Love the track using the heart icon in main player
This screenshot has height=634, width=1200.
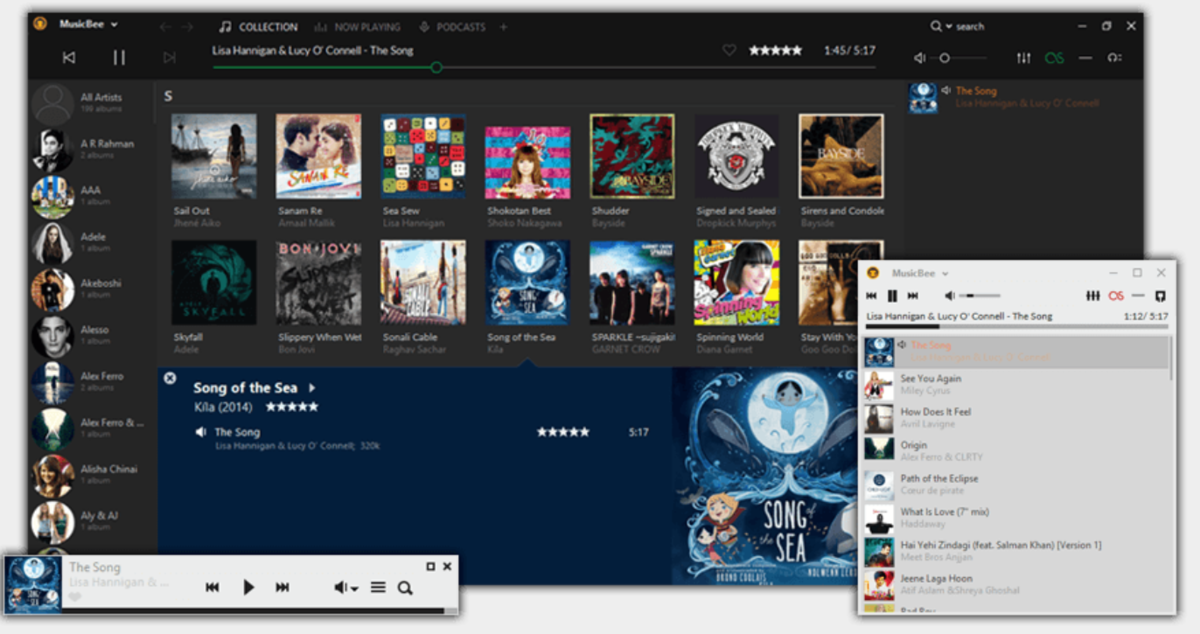(729, 51)
